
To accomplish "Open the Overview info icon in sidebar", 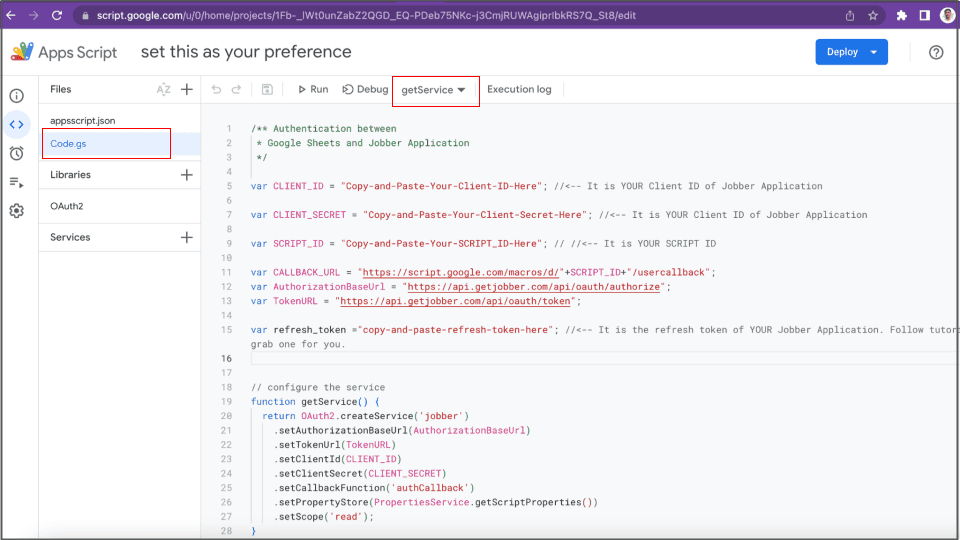I will pos(17,96).
